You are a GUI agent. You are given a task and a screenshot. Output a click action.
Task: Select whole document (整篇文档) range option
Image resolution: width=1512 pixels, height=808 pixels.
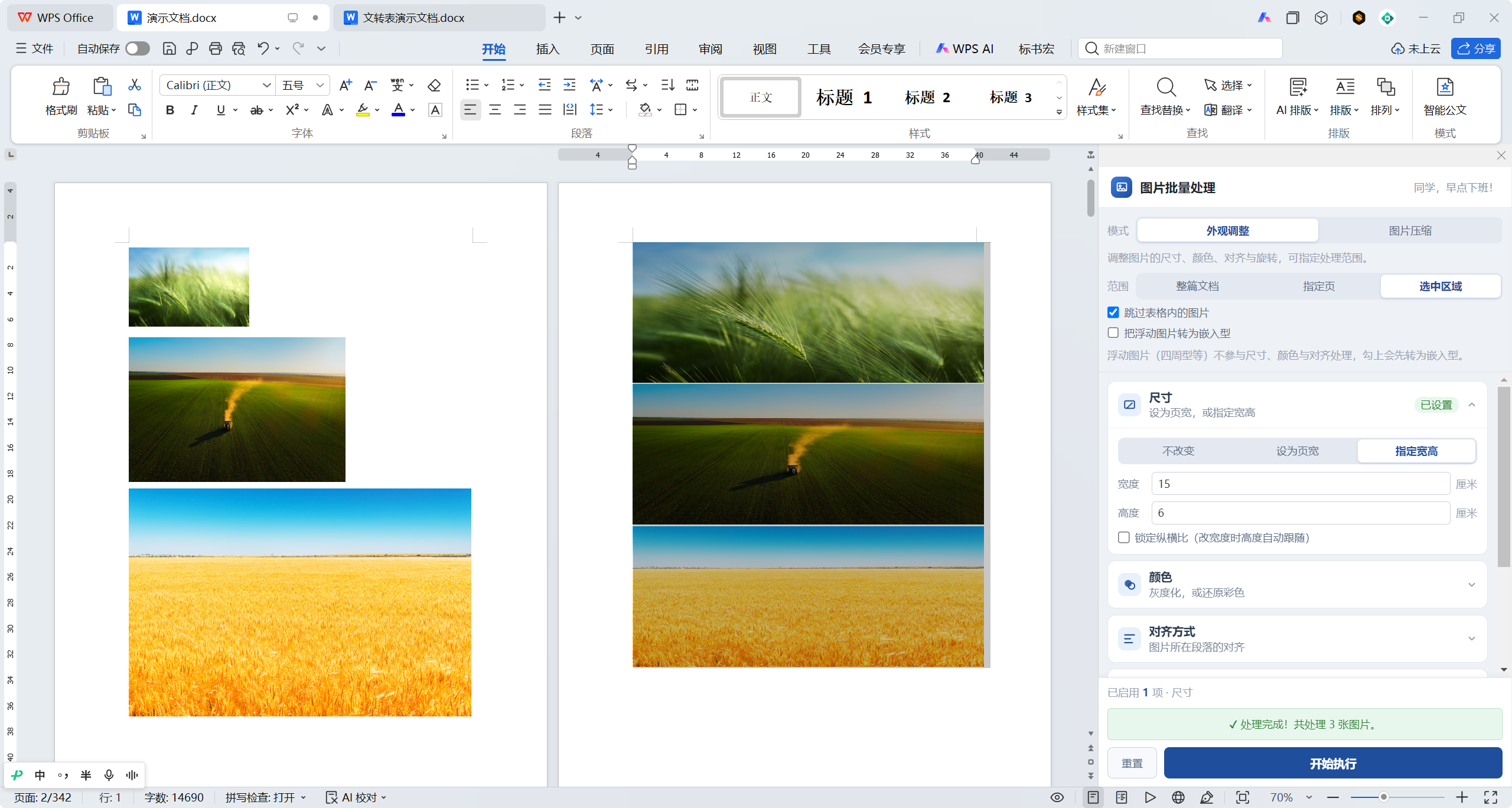pyautogui.click(x=1197, y=286)
